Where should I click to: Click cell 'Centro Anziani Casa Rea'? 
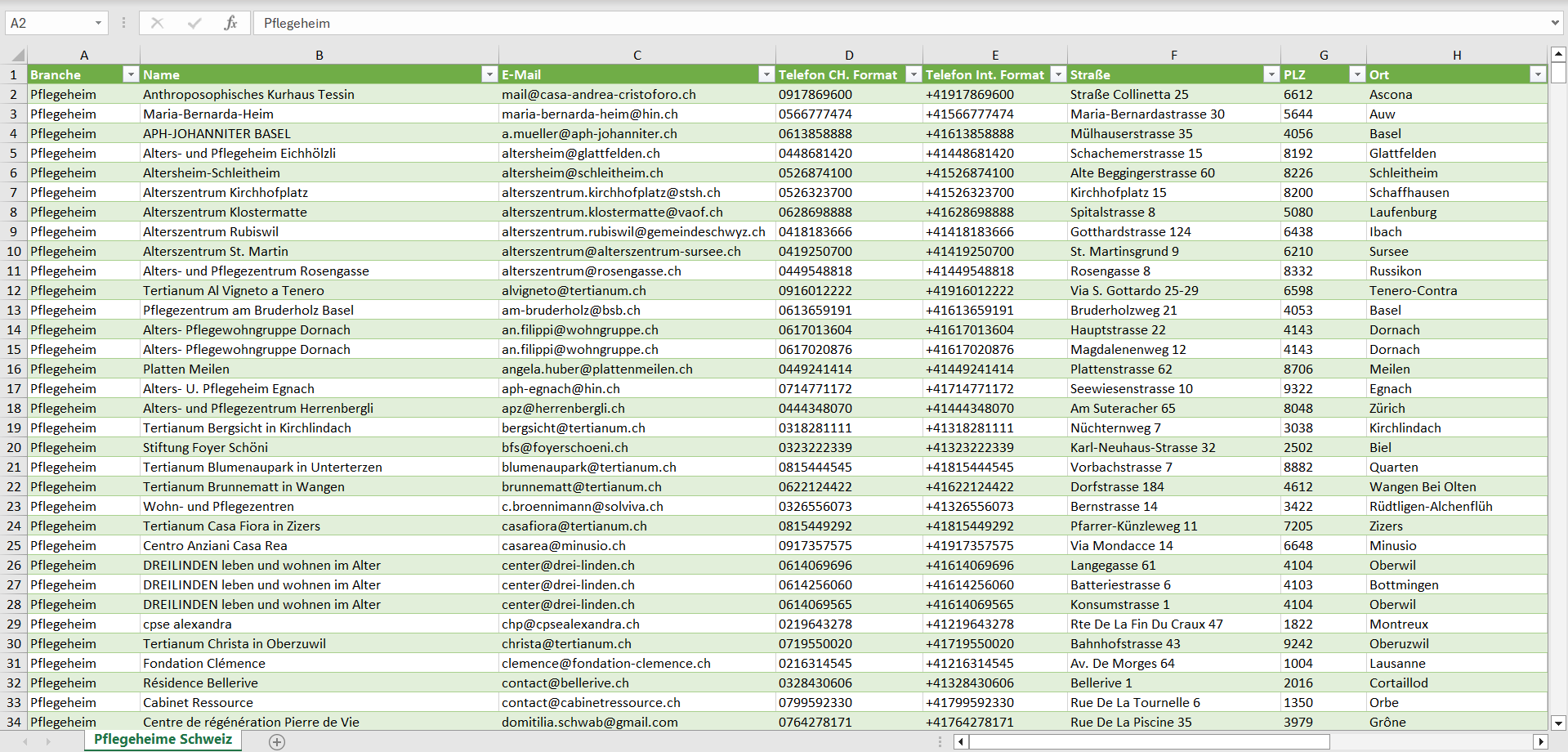coord(319,545)
